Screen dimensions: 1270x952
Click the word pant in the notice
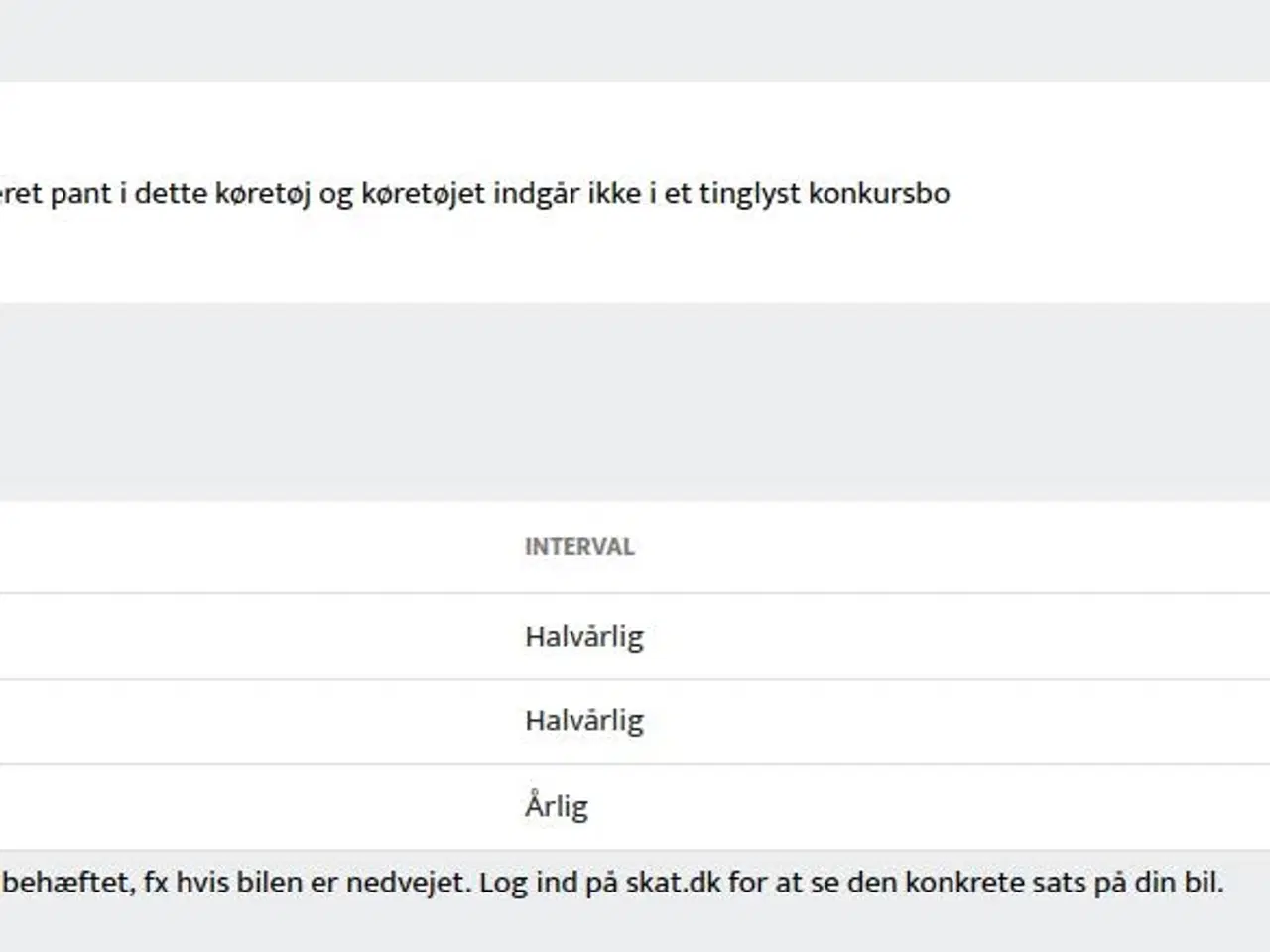(80, 193)
